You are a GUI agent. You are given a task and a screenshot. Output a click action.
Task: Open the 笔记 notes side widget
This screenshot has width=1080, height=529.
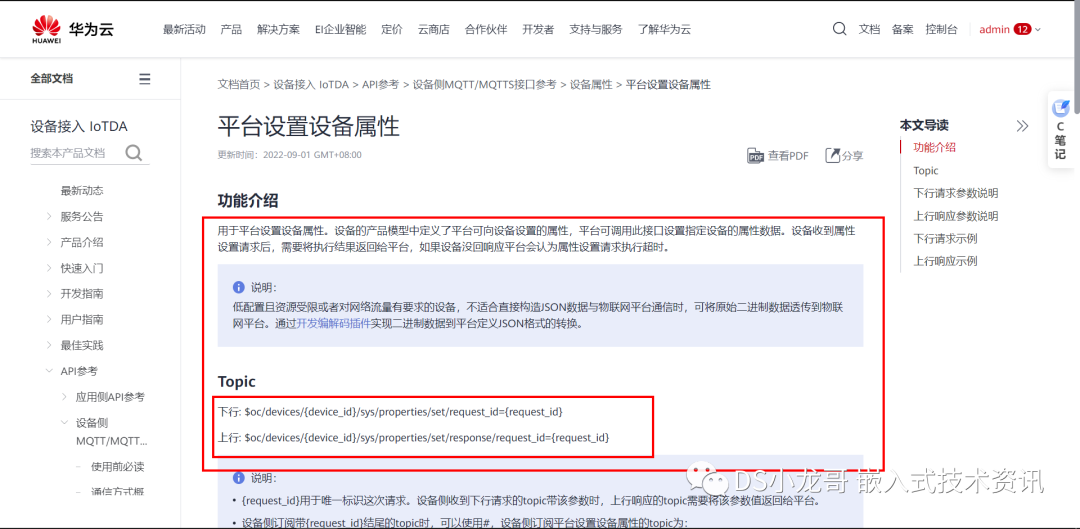click(x=1061, y=129)
